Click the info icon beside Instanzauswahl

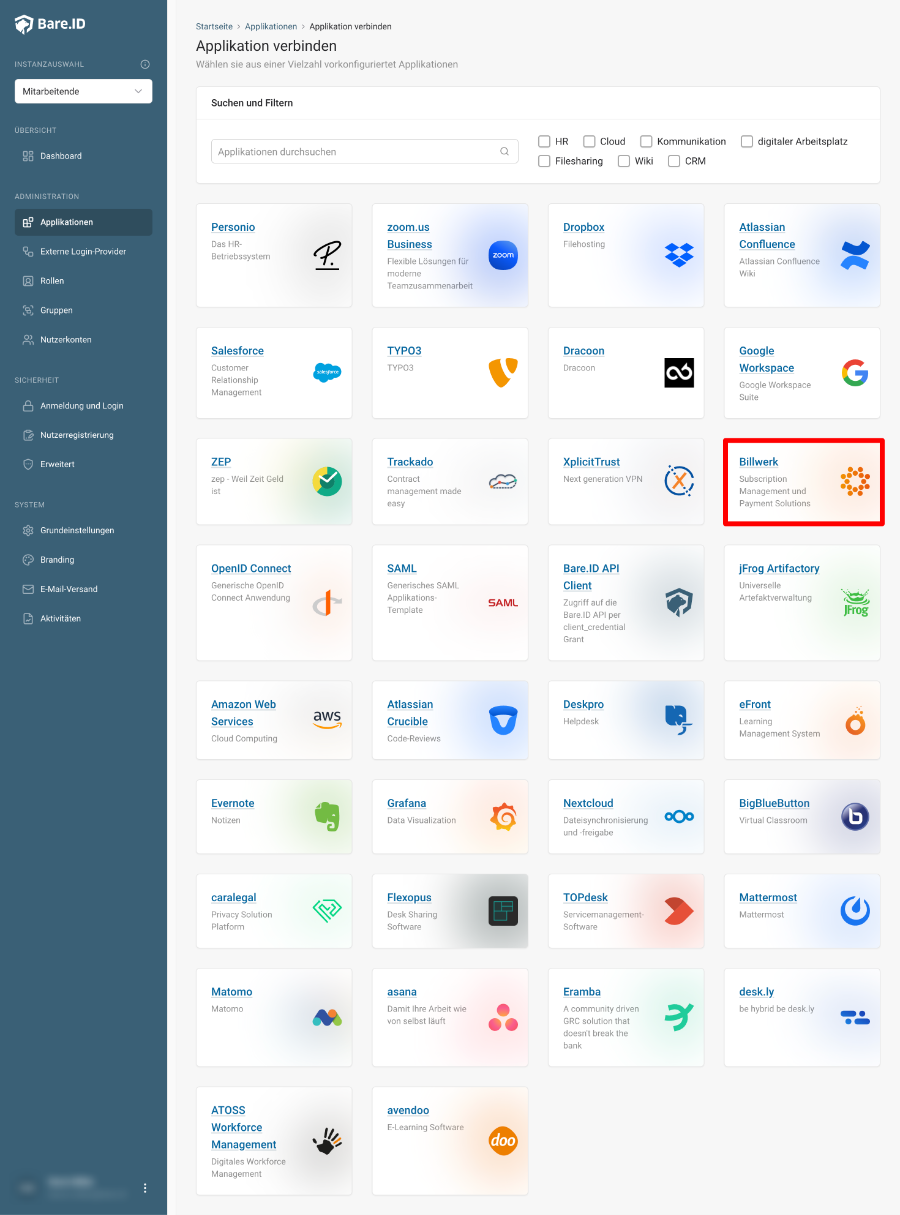(x=145, y=64)
